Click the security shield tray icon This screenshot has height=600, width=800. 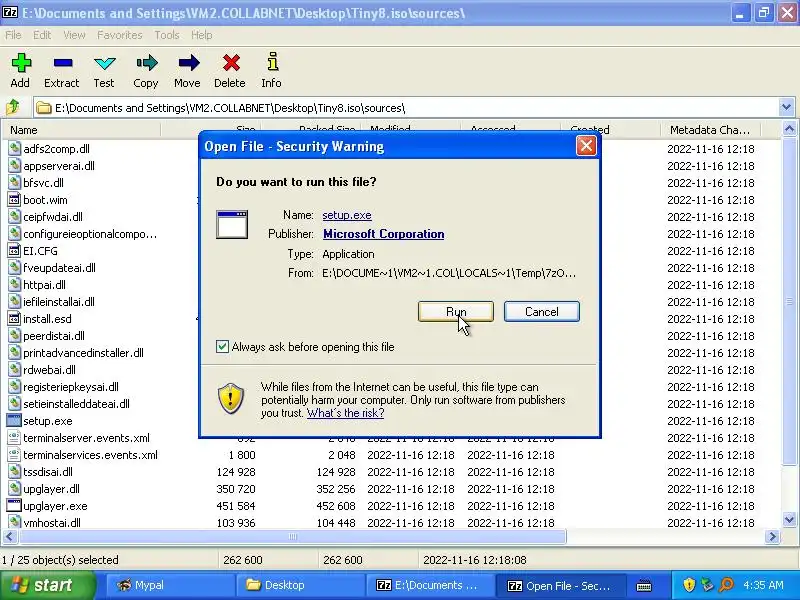(x=689, y=584)
